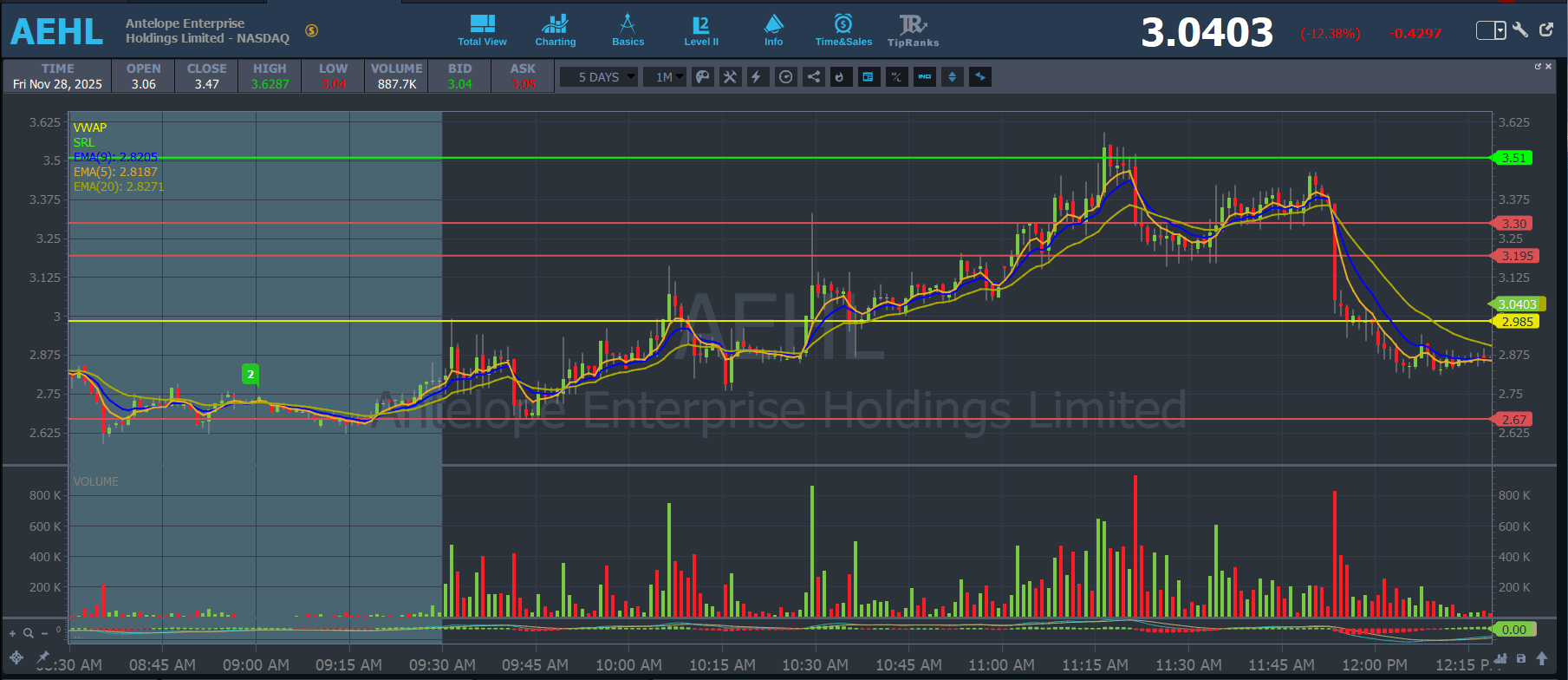Click the OPEN value 3.06
Screen dimensions: 1568x680
click(x=144, y=84)
